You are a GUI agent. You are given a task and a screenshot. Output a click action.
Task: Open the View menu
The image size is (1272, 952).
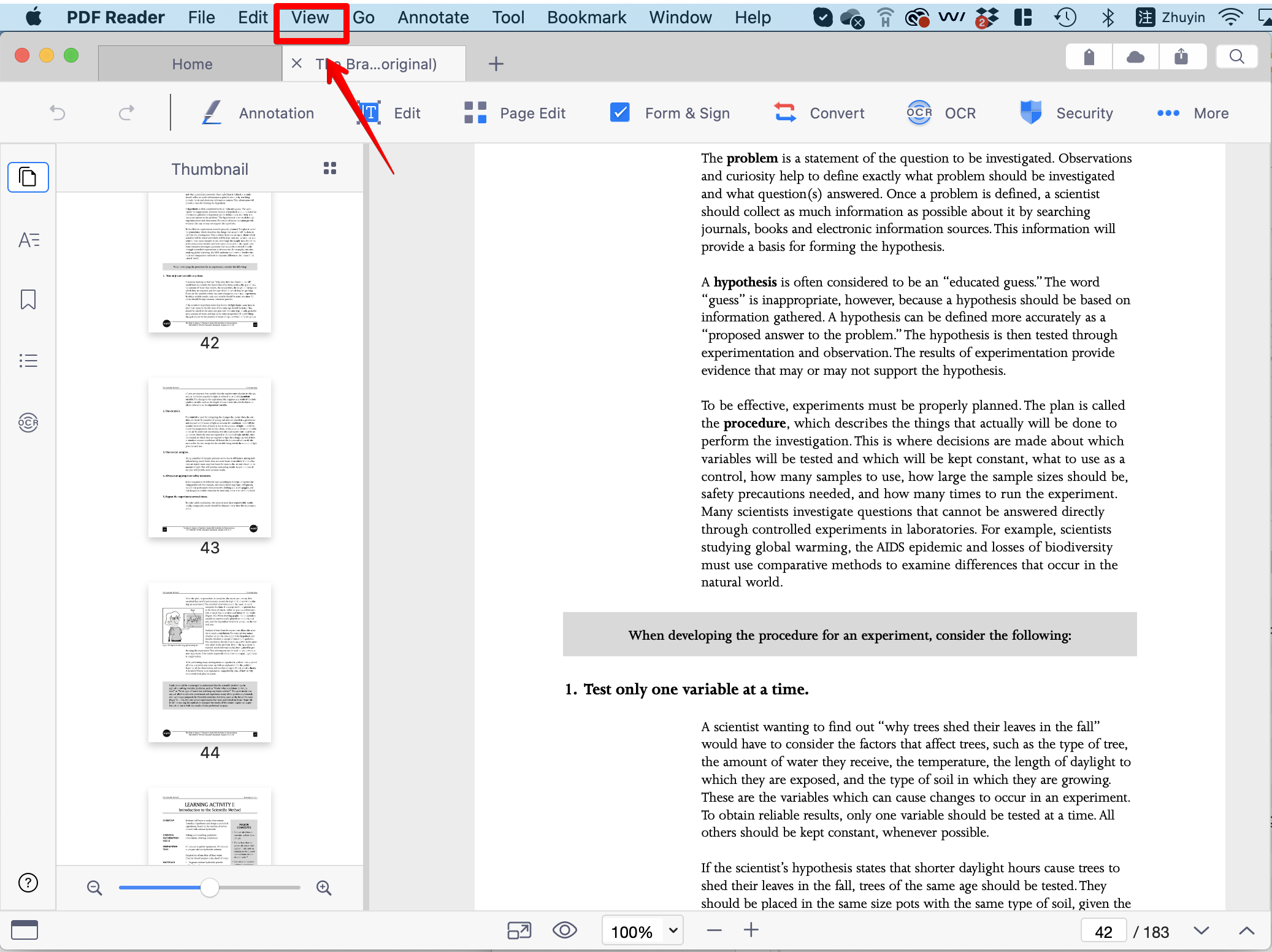(310, 17)
